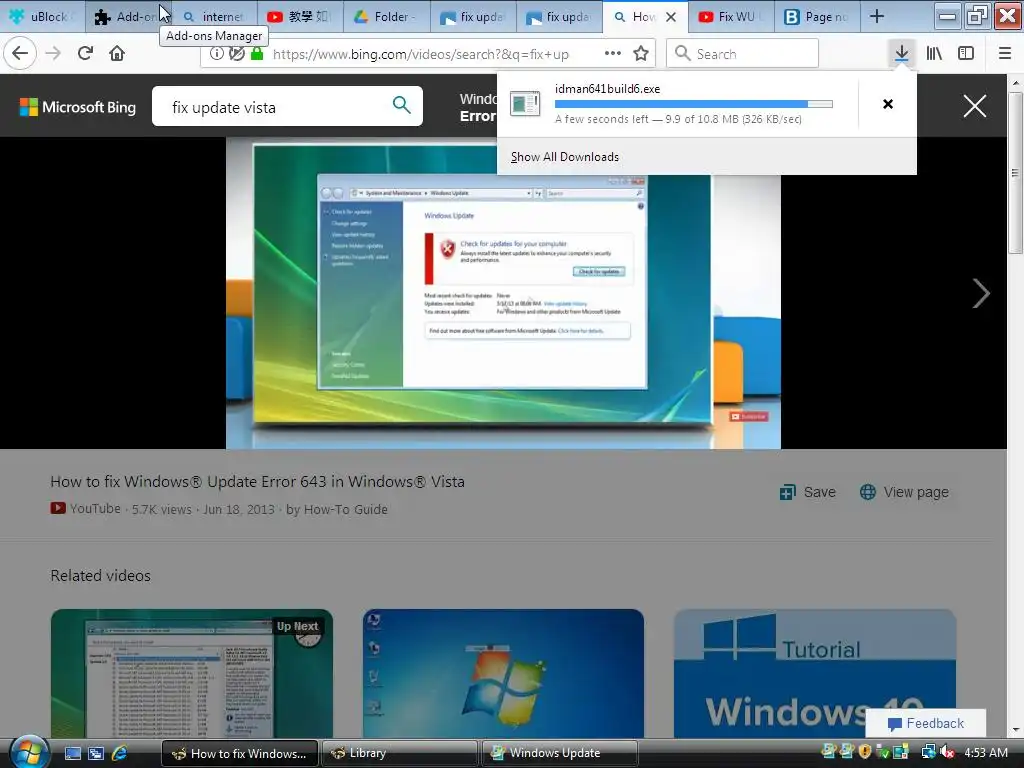Close the active How tab
This screenshot has height=768, width=1024.
pos(671,17)
